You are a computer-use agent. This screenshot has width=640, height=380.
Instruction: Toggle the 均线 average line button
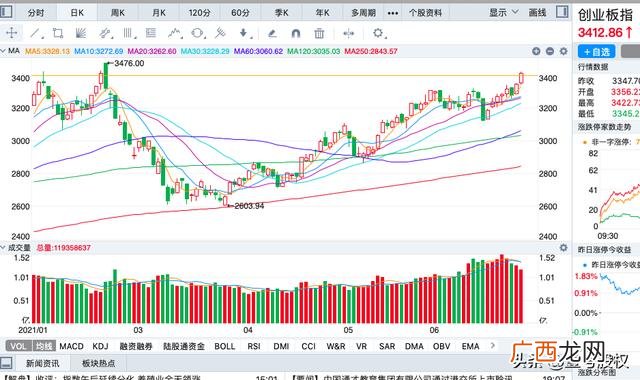[x=43, y=346]
